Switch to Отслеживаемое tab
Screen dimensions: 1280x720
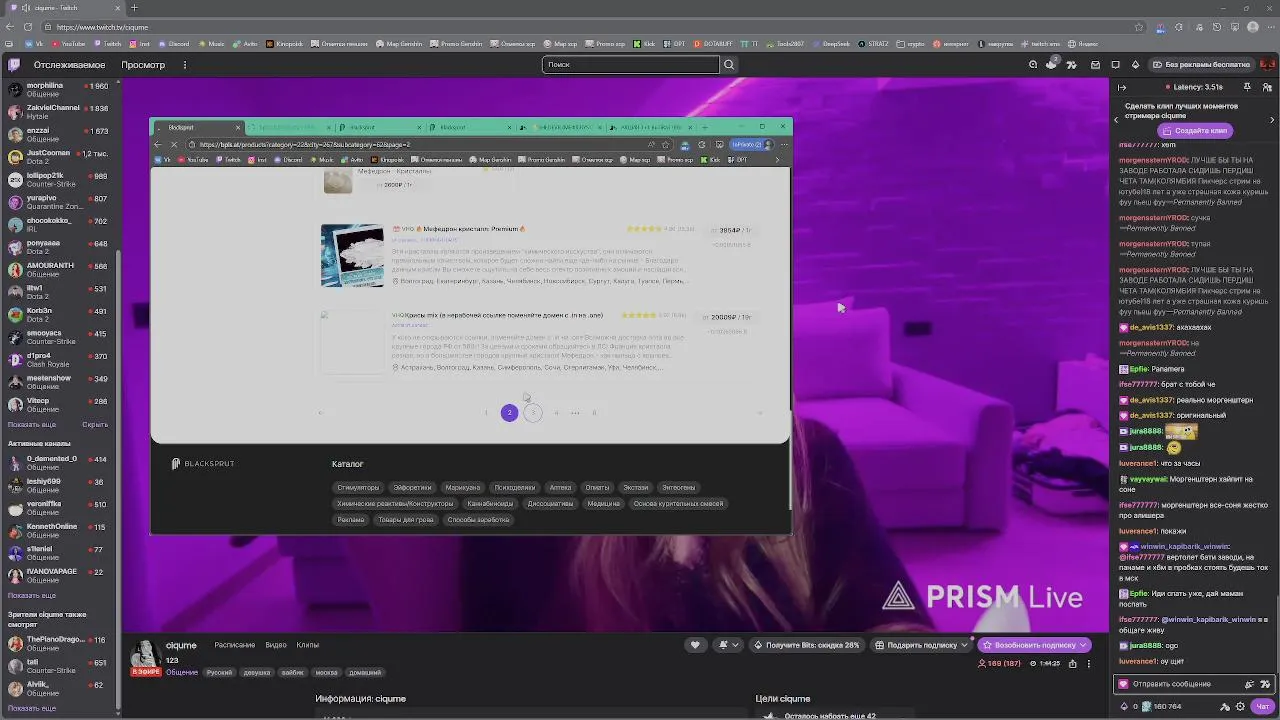[69, 65]
